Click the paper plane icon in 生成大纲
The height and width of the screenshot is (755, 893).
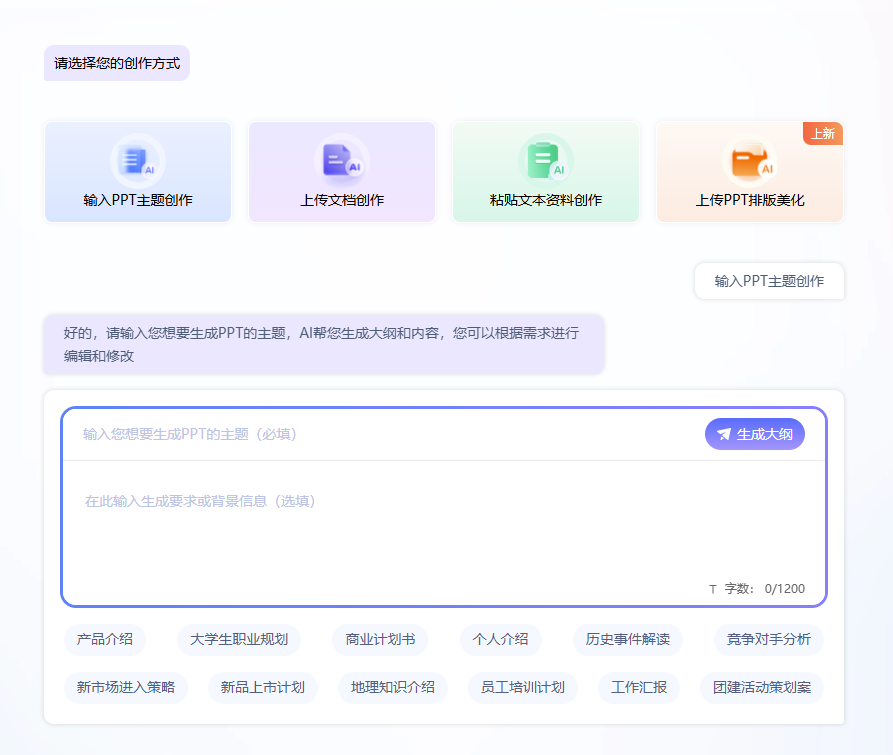[x=723, y=434]
